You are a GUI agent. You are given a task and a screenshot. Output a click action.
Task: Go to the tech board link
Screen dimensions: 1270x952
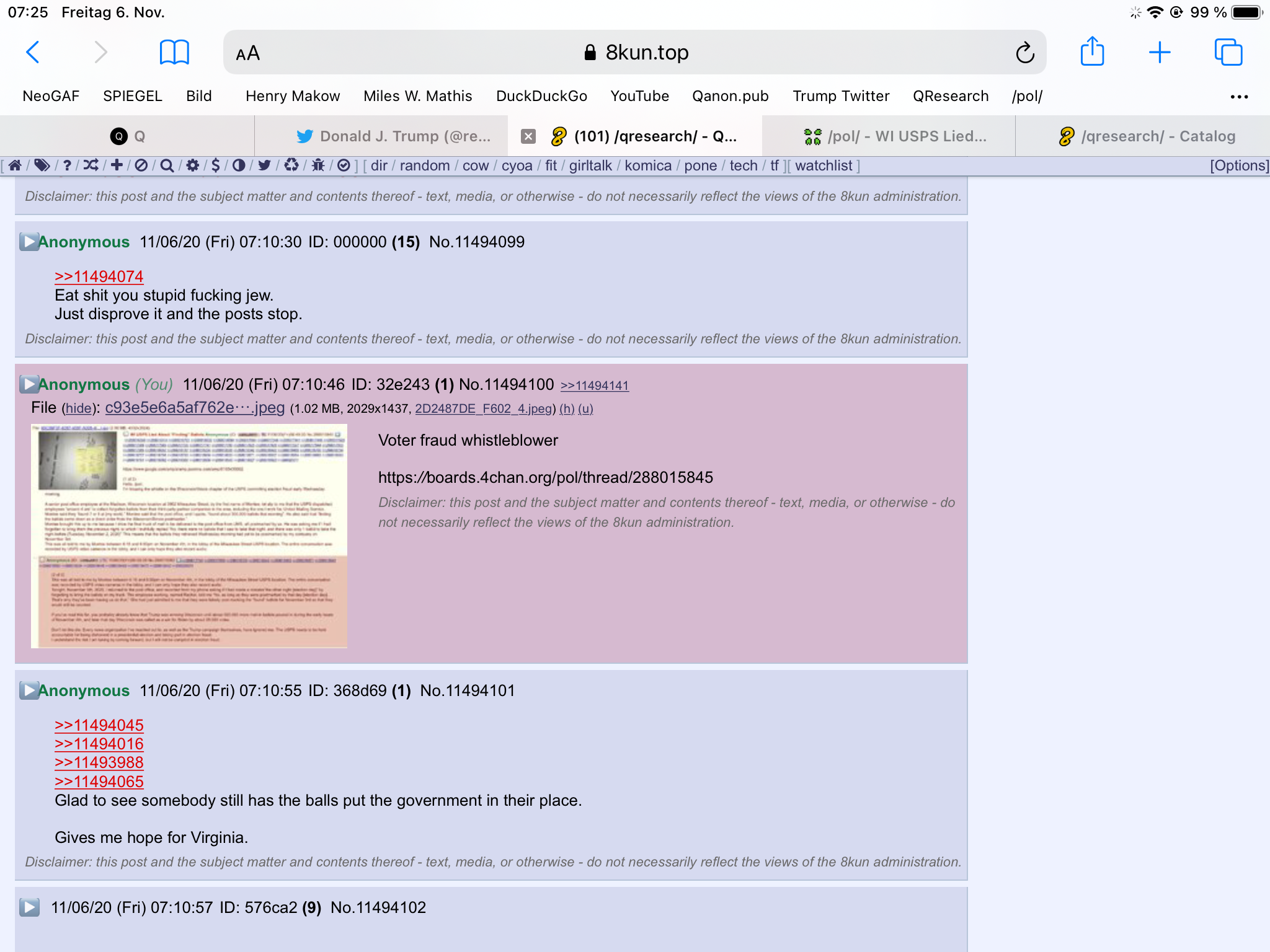(744, 165)
